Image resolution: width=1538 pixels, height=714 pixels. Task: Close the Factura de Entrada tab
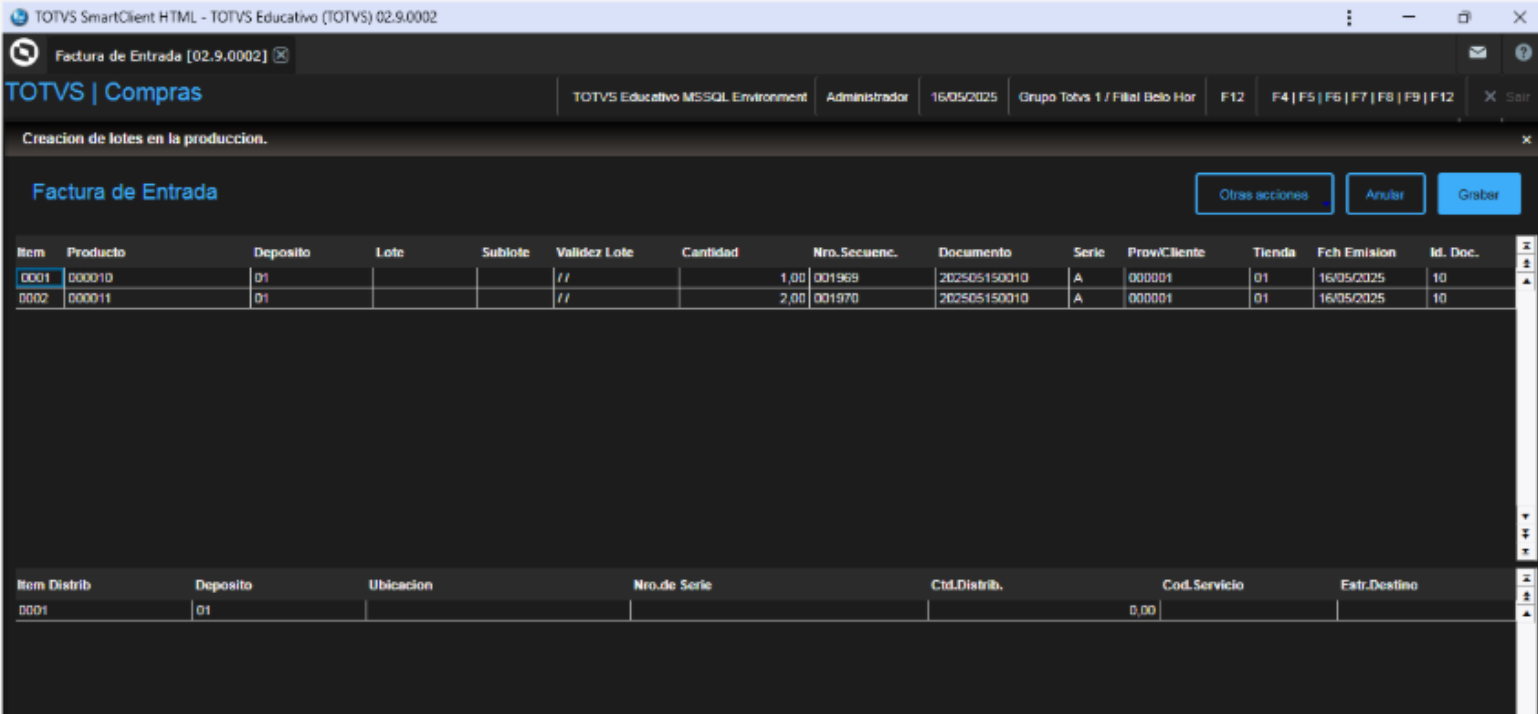coord(281,55)
